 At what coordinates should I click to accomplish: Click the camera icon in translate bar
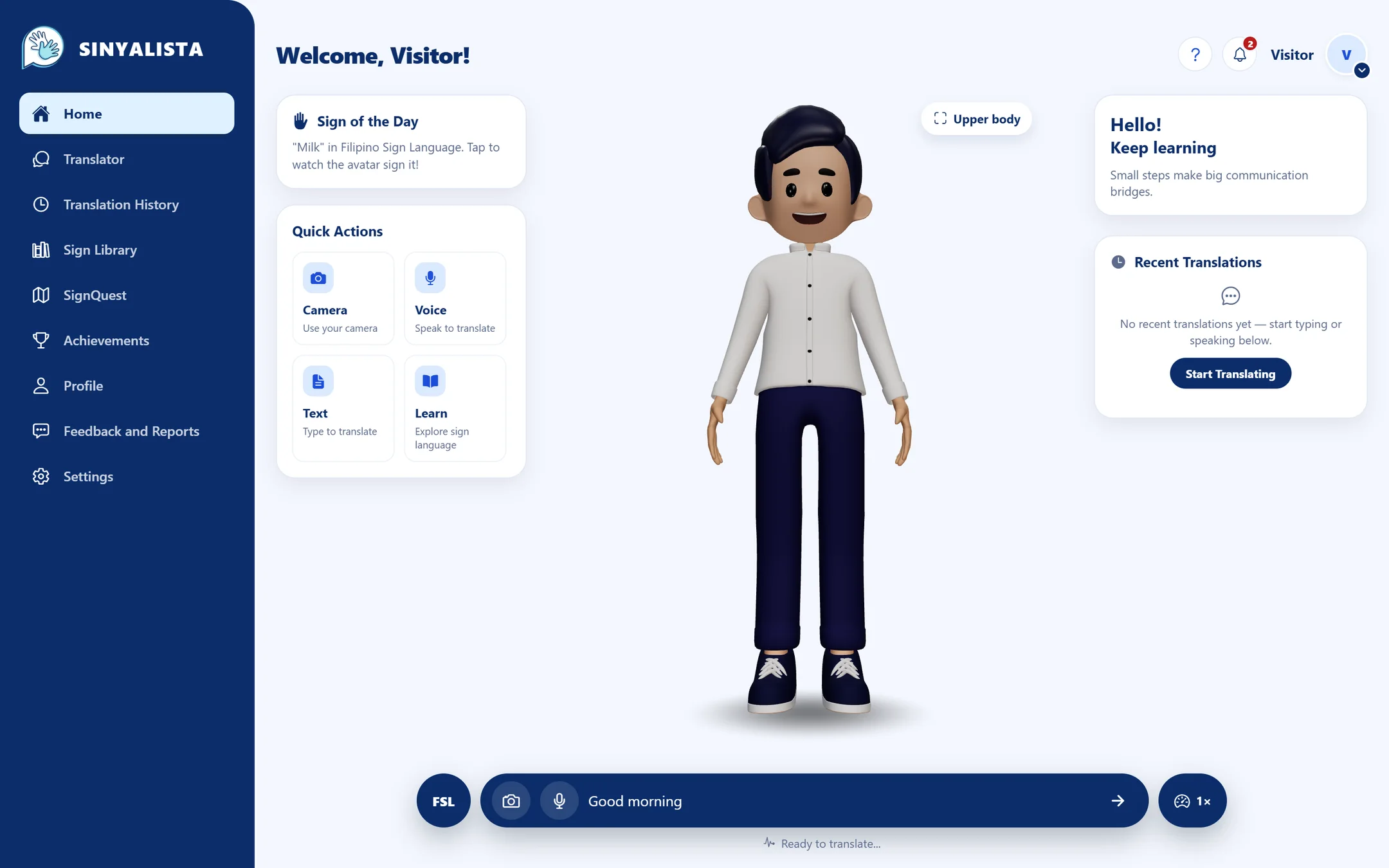click(511, 801)
